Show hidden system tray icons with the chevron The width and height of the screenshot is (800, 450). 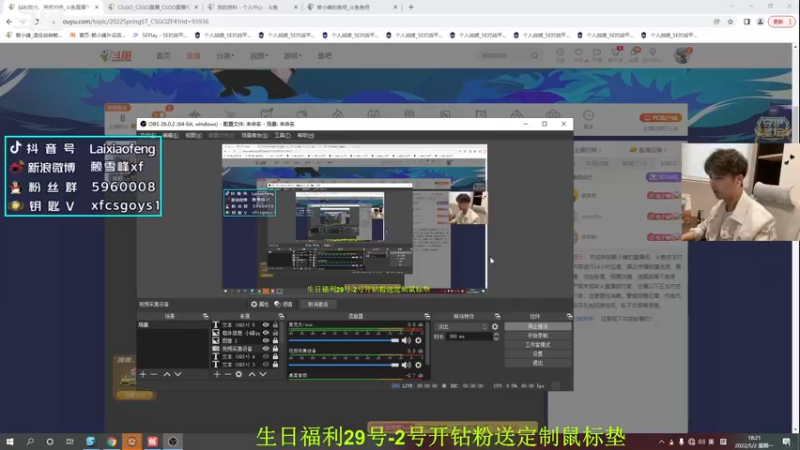(661, 442)
